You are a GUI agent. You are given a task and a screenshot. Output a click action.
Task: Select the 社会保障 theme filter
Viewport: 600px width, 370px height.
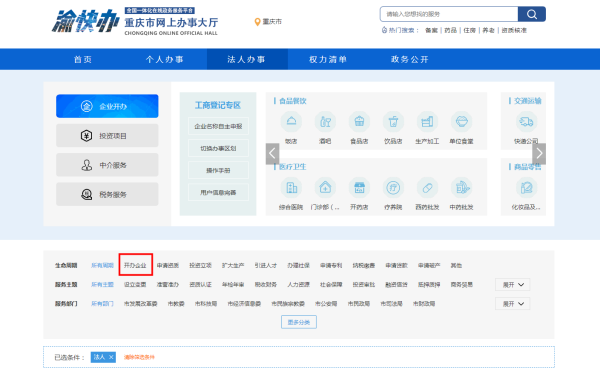pyautogui.click(x=331, y=284)
